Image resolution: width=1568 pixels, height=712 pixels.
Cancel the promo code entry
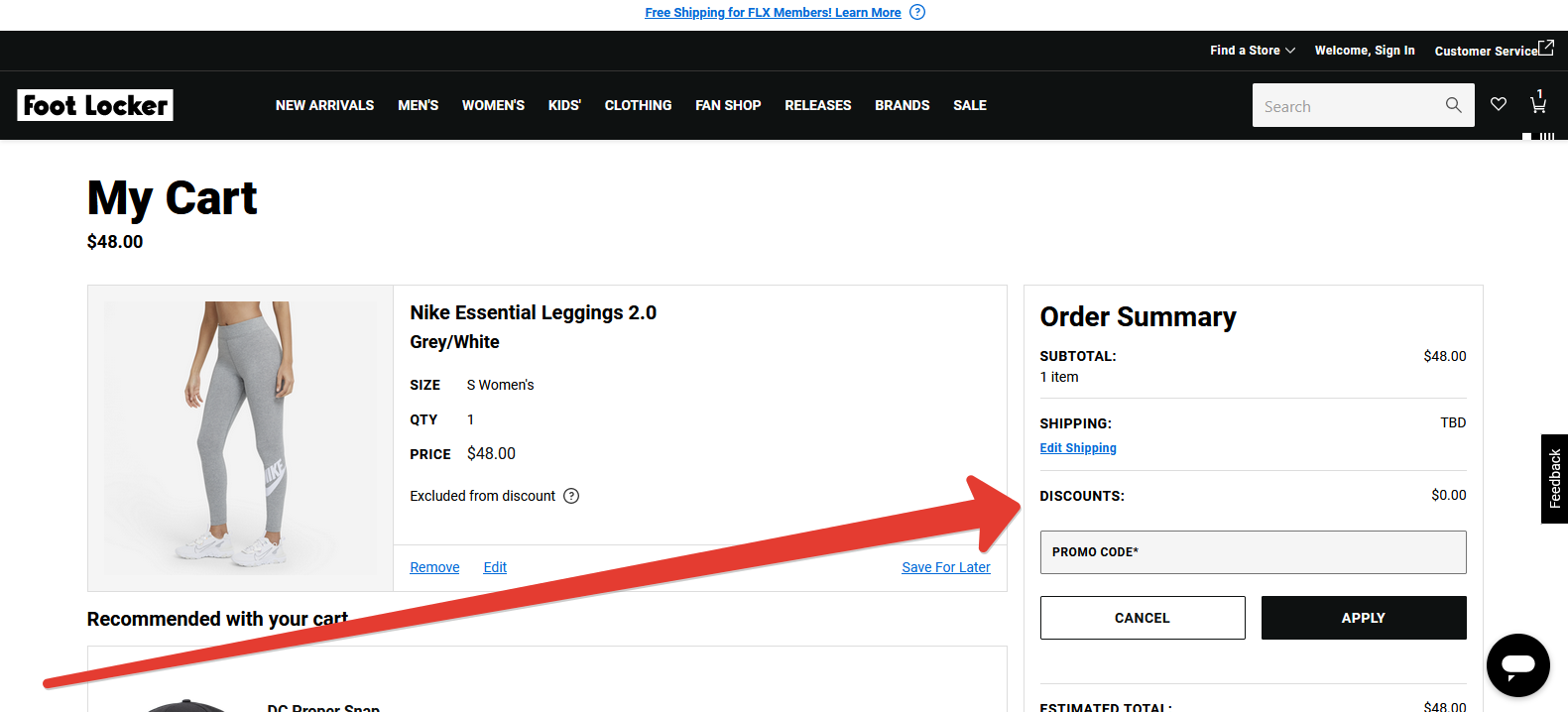click(x=1143, y=618)
